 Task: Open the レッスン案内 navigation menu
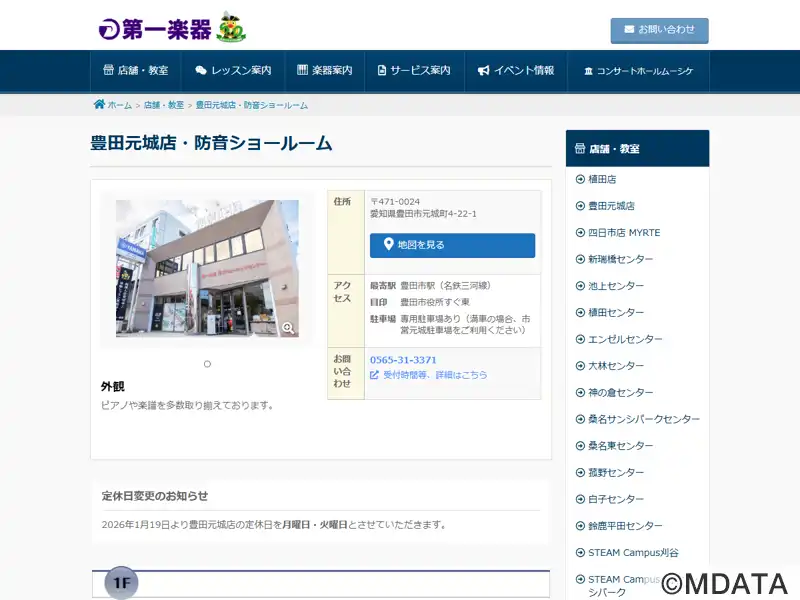(x=233, y=71)
